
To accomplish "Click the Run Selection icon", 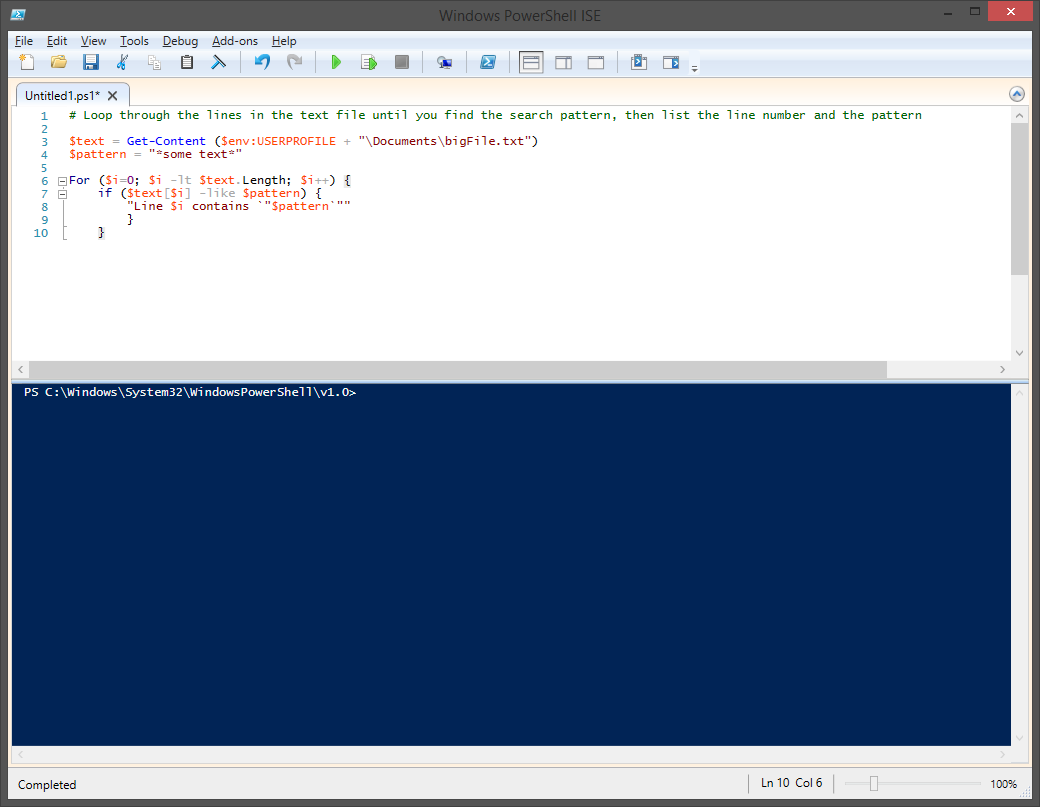I will pyautogui.click(x=368, y=62).
